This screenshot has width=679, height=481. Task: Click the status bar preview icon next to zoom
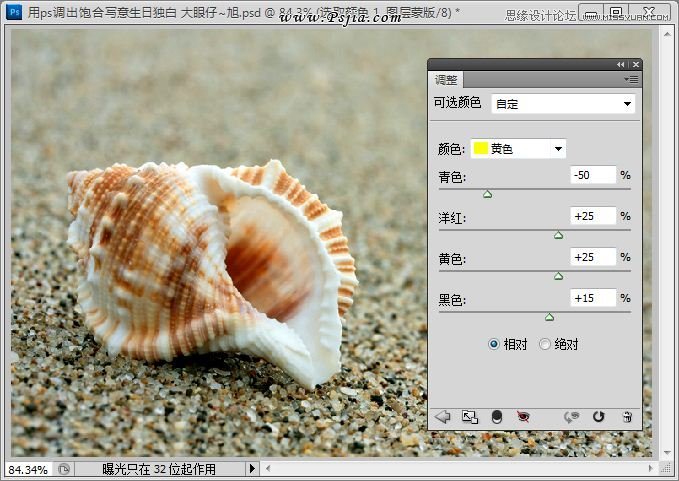tap(64, 470)
